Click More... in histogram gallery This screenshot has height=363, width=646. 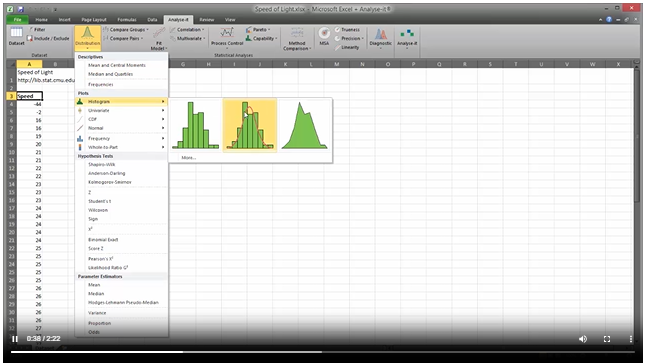tap(189, 157)
